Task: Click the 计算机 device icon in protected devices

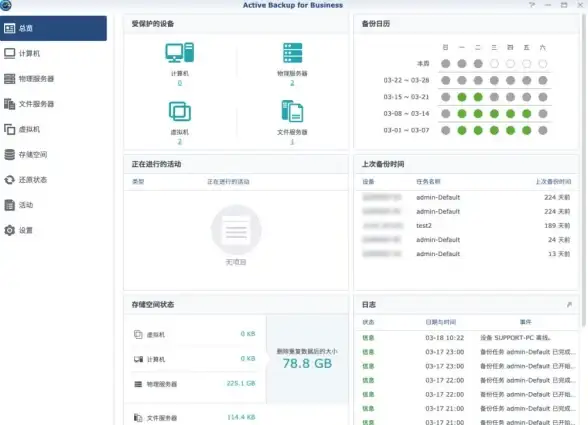Action: point(180,53)
